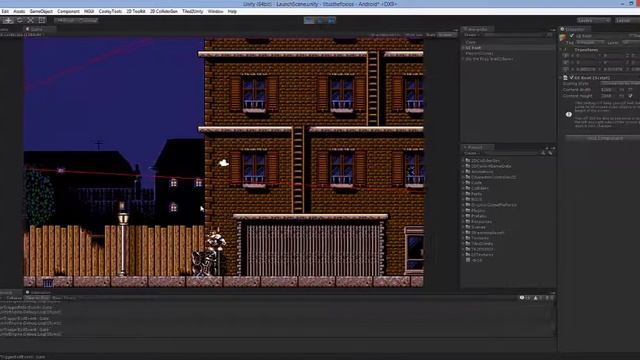The image size is (640, 360).
Task: Click the Pause button
Action: (320, 20)
